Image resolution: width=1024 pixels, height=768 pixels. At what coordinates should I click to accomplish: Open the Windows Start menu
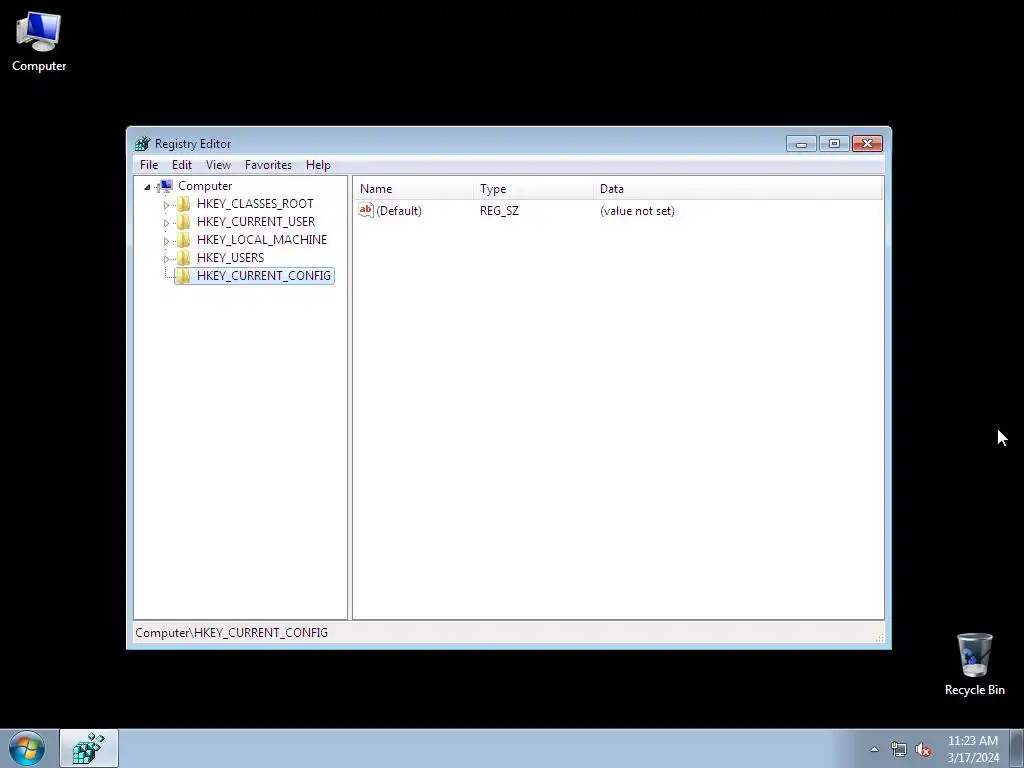coord(27,748)
